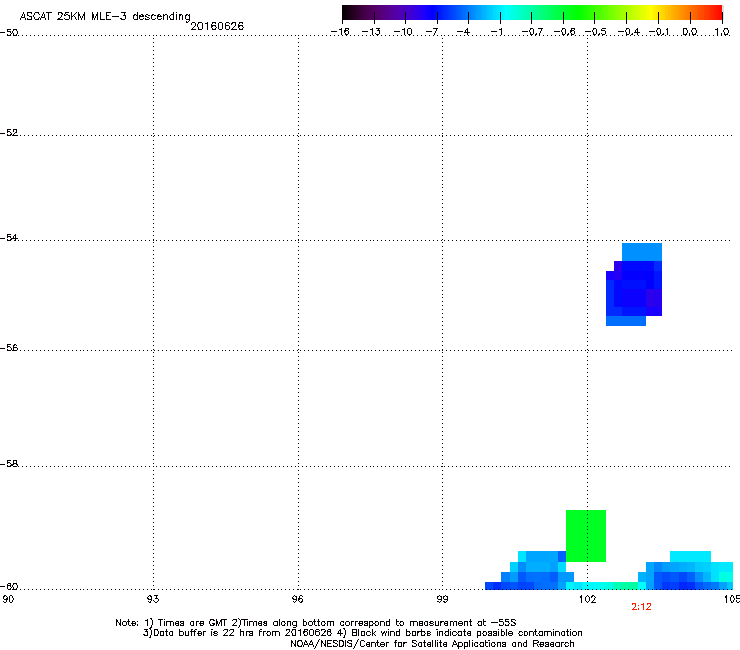
Task: Click the red "2:12" time label
Action: tap(641, 607)
